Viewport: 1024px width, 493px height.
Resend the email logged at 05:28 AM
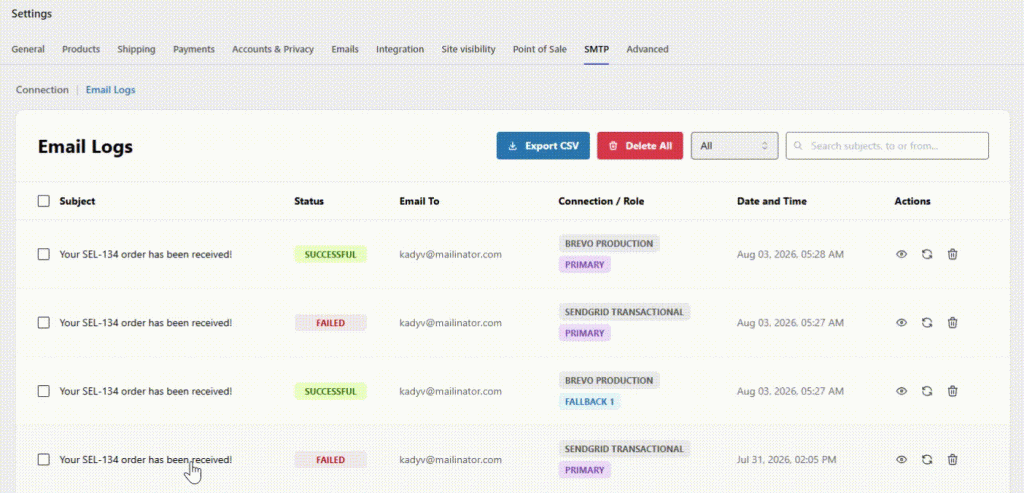[x=927, y=254]
